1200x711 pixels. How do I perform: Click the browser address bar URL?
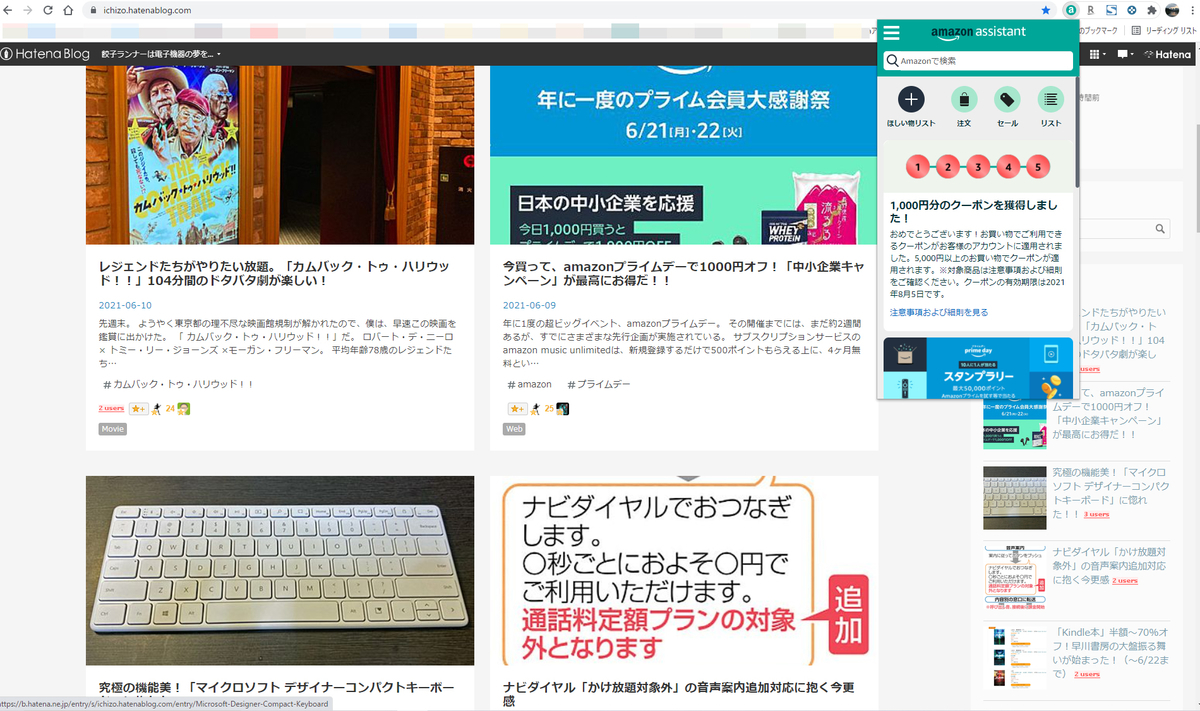coord(148,10)
